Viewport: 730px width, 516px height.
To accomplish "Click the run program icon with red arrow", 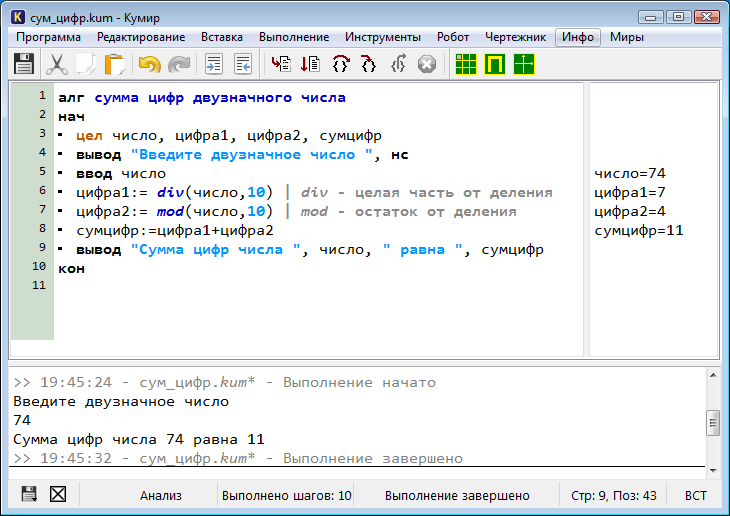I will click(282, 64).
